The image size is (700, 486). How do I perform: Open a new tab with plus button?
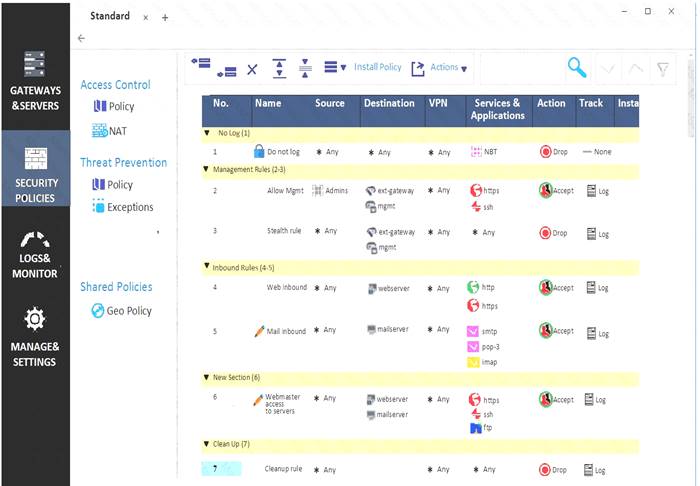pyautogui.click(x=165, y=18)
